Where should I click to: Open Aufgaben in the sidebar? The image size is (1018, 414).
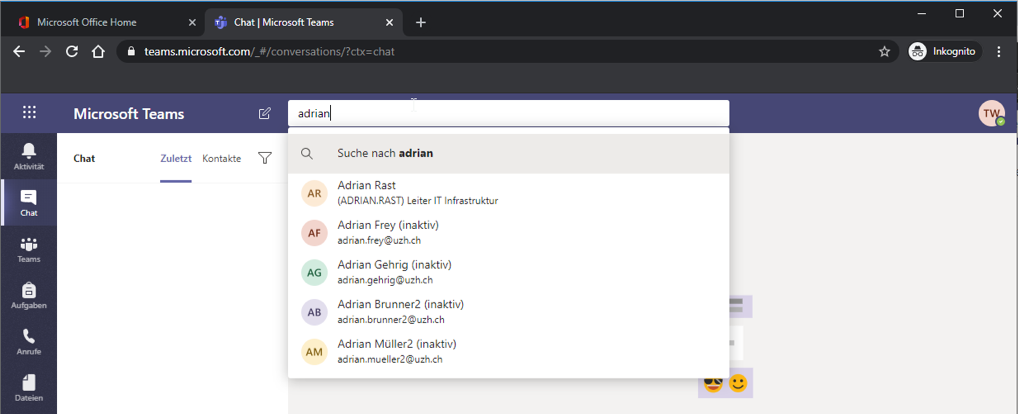[28, 296]
